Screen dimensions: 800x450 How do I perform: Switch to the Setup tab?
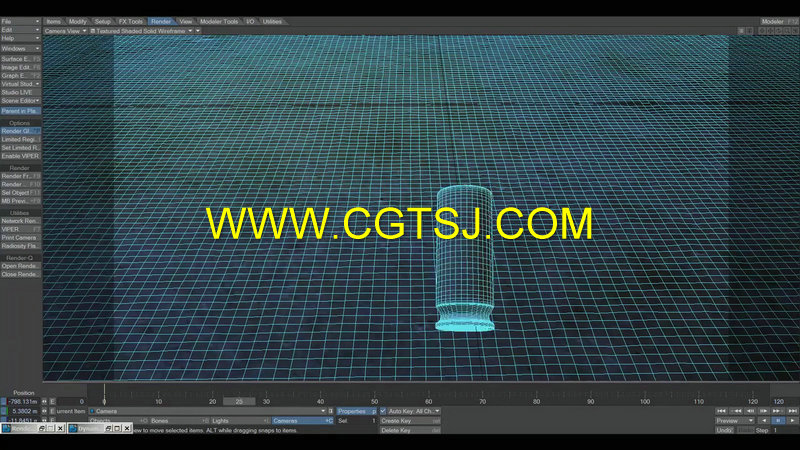pos(103,21)
